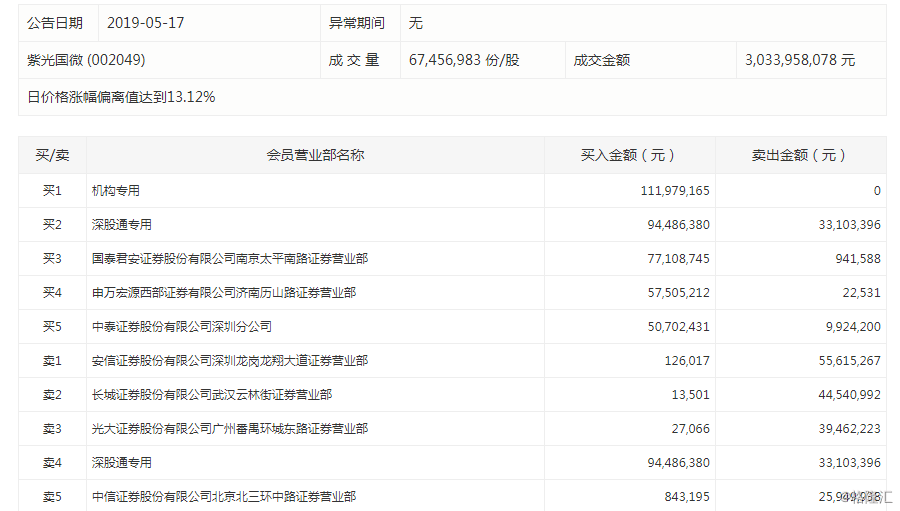Click the 买3 rank cell

(x=52, y=258)
